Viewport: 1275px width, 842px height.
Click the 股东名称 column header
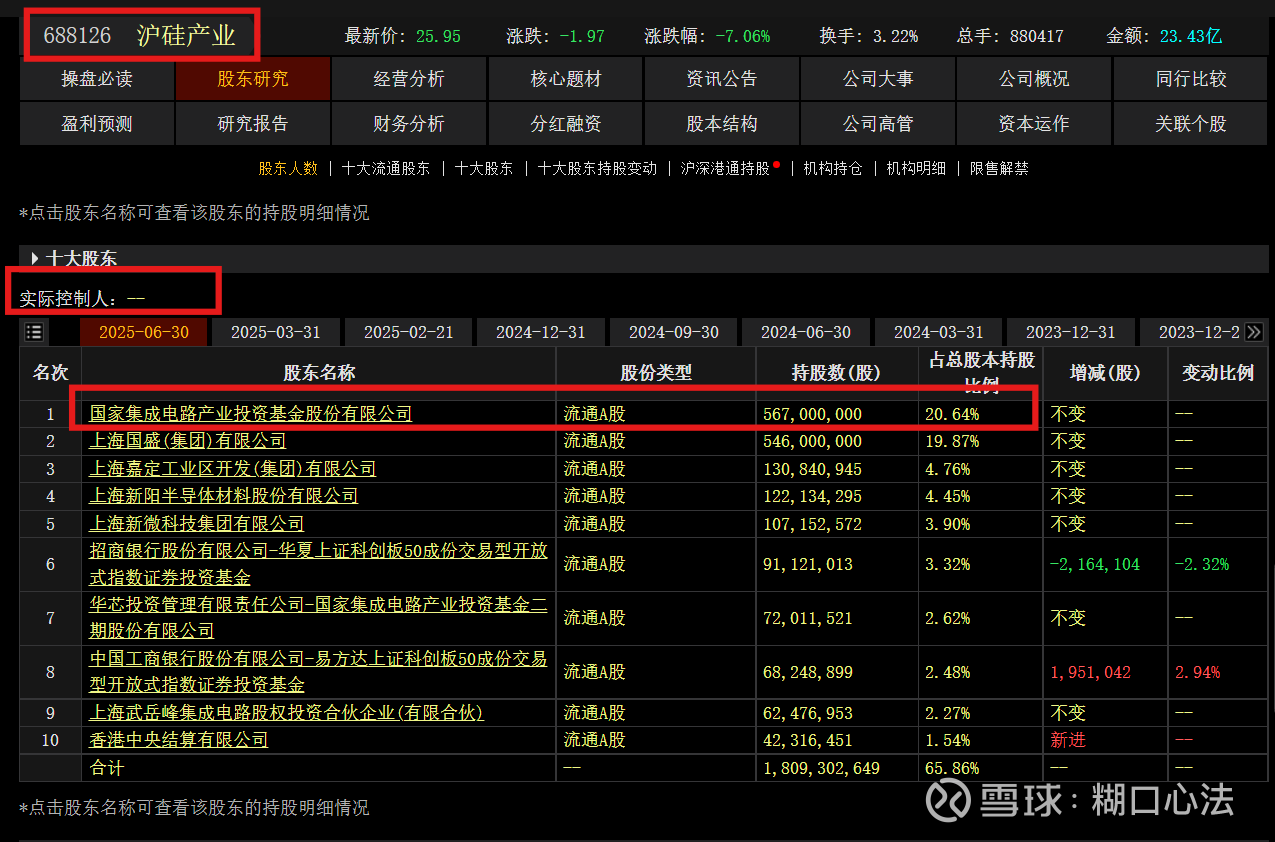coord(319,373)
